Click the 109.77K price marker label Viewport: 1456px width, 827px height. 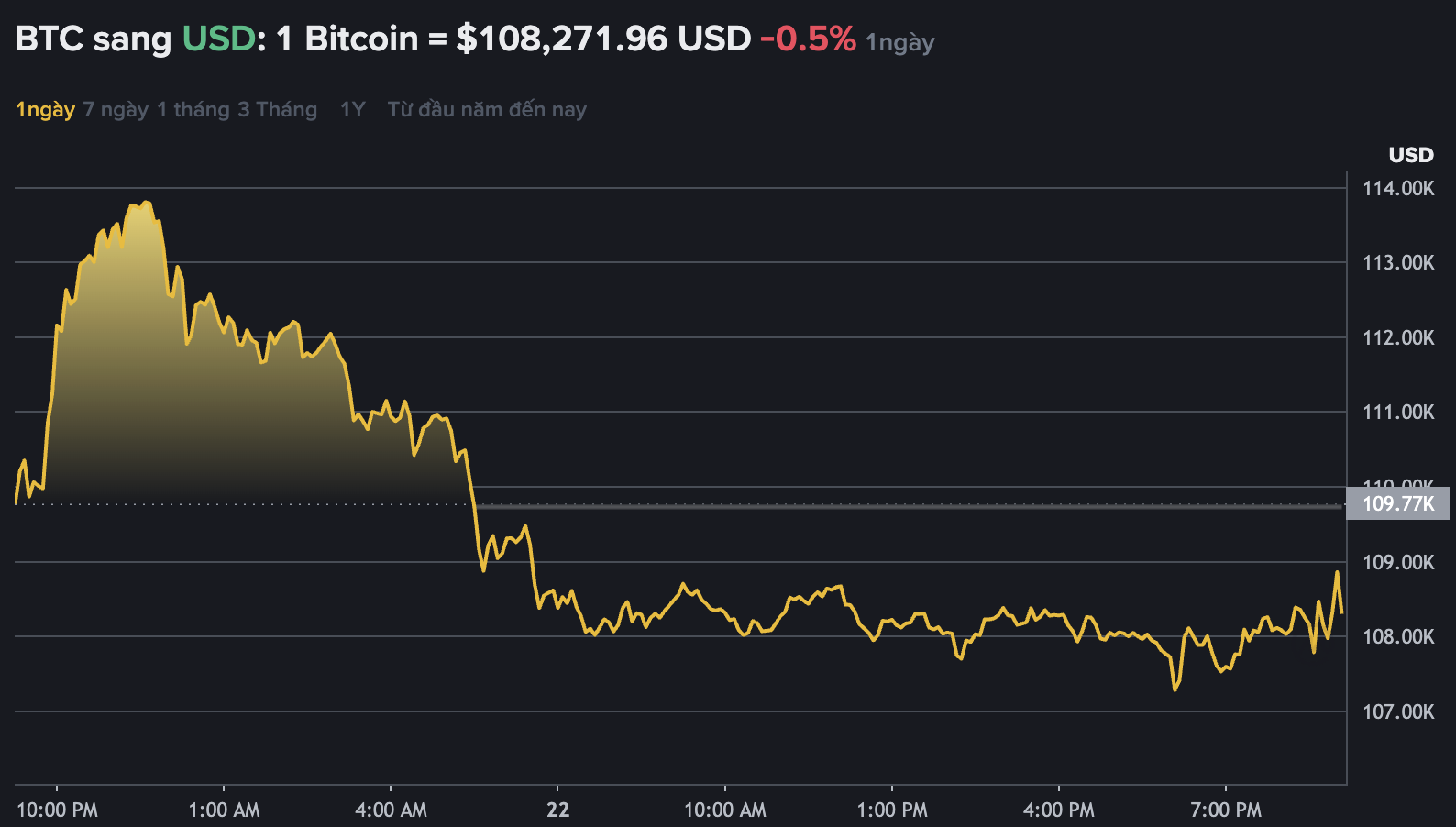point(1397,503)
